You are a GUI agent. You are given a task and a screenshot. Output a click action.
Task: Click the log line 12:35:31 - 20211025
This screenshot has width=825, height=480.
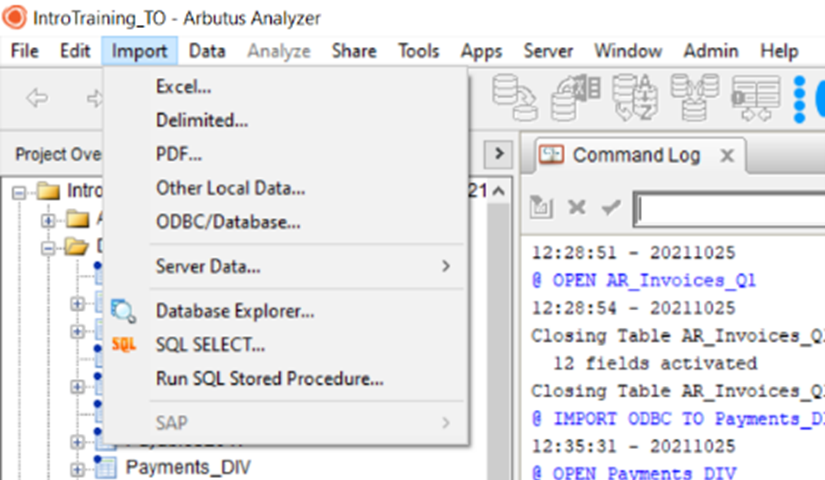click(633, 446)
